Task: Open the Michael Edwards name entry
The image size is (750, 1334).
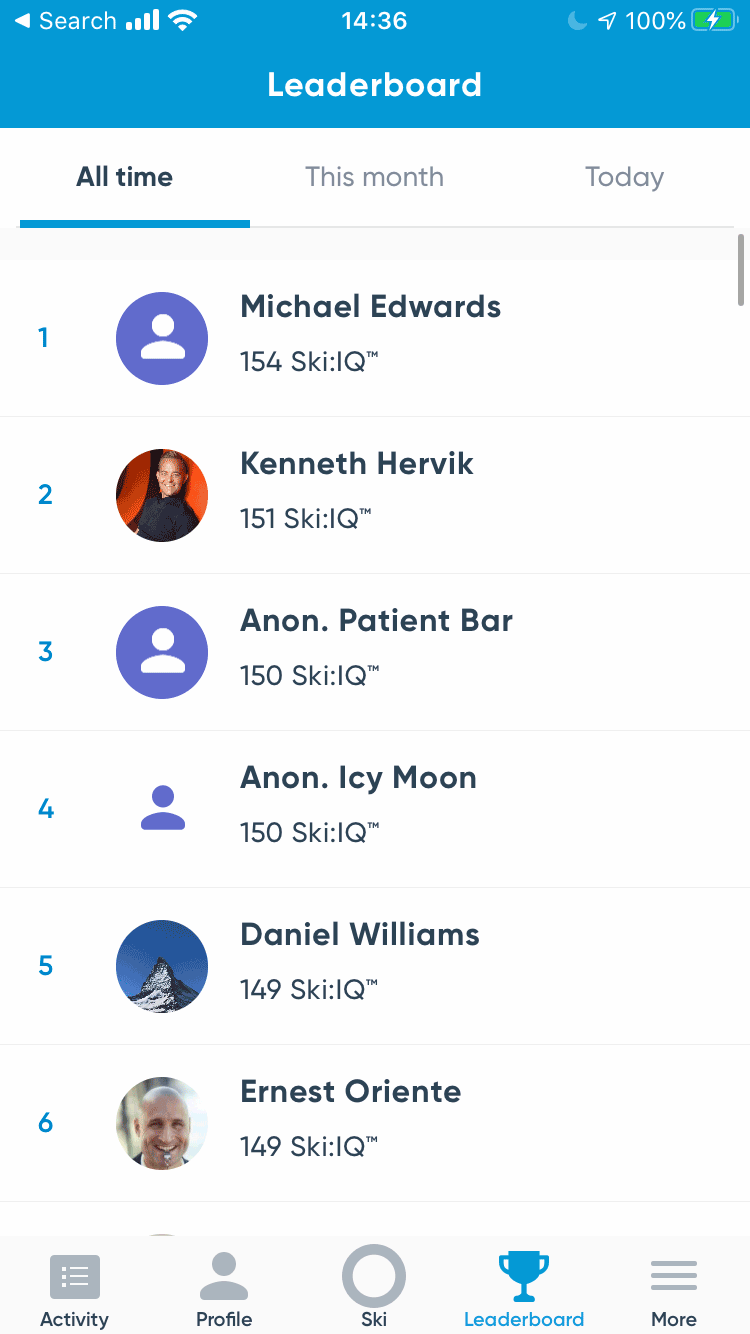Action: [370, 306]
